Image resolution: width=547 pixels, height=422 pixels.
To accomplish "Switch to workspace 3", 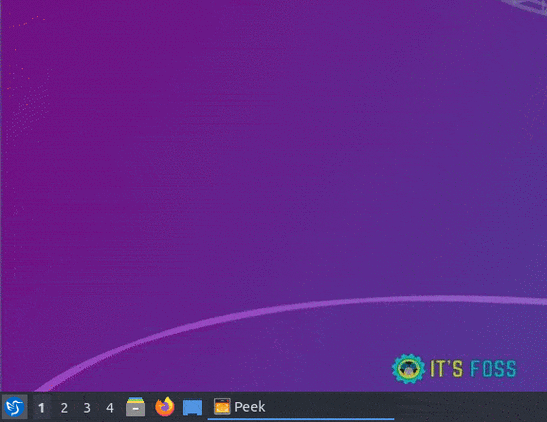I will click(87, 407).
